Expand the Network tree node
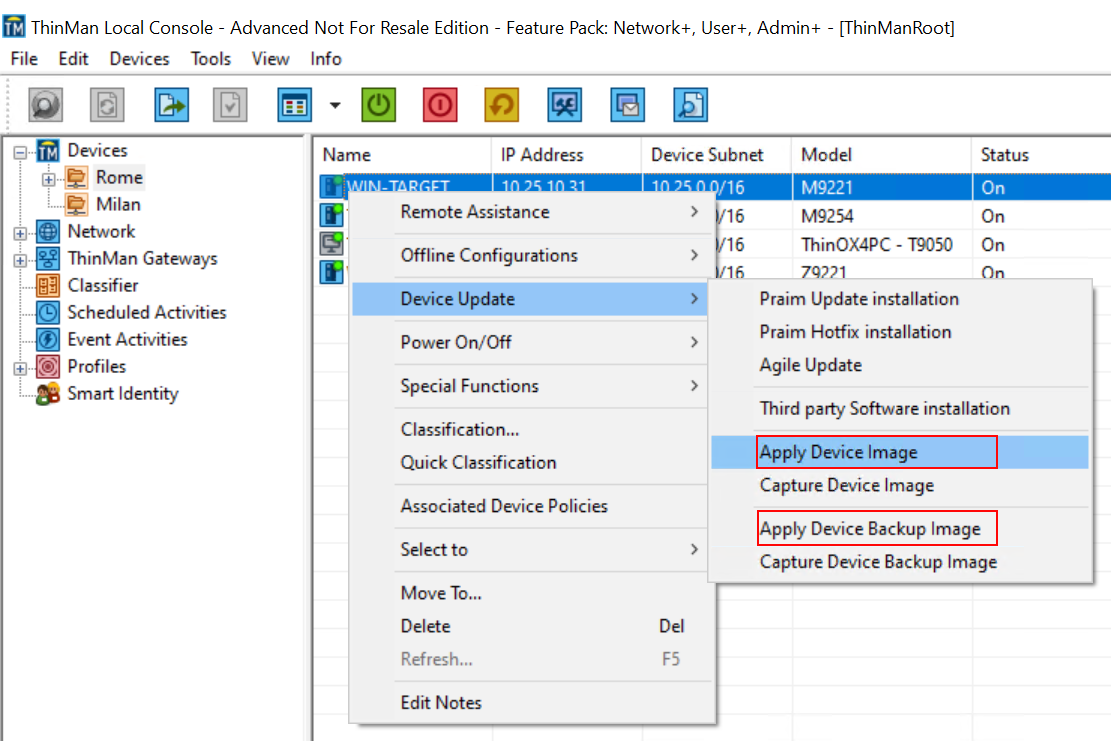 click(20, 233)
